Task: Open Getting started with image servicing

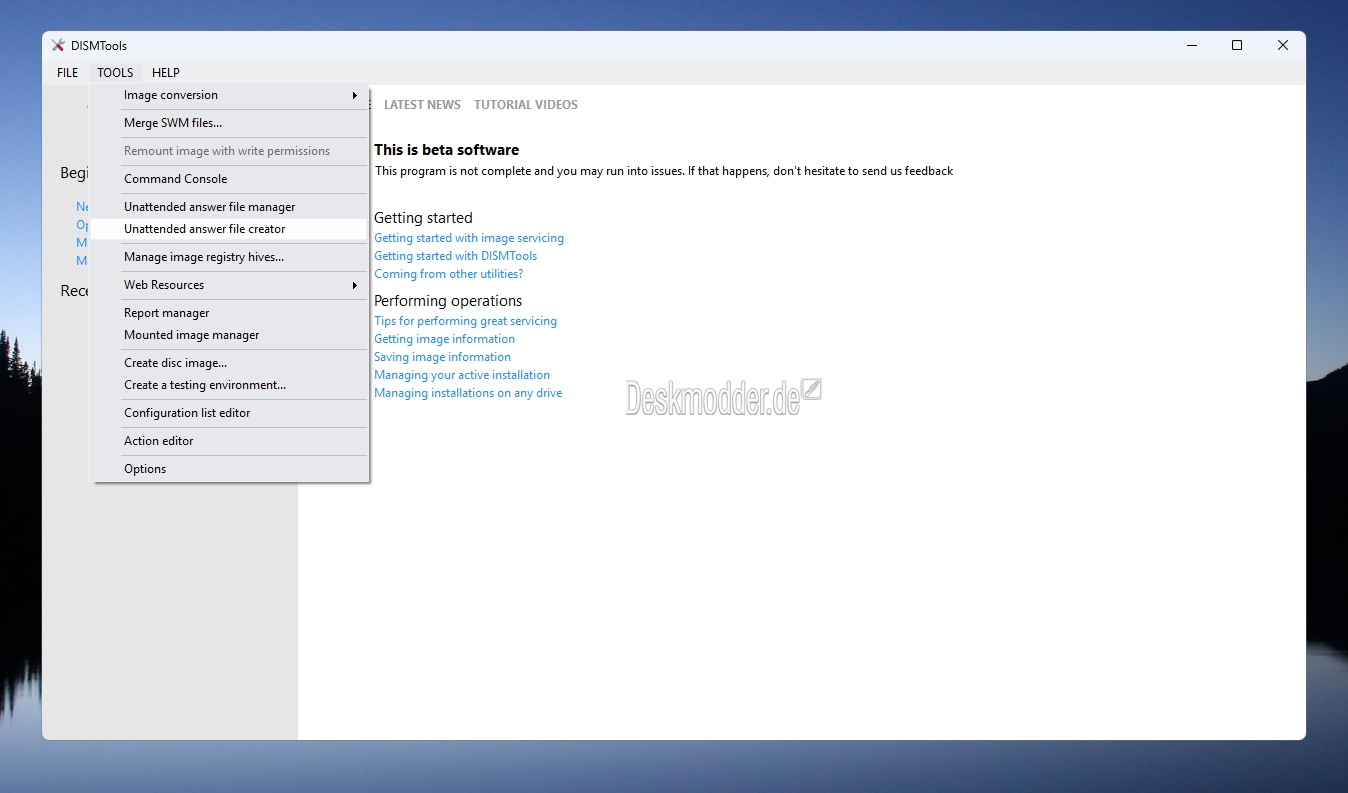Action: pyautogui.click(x=469, y=238)
